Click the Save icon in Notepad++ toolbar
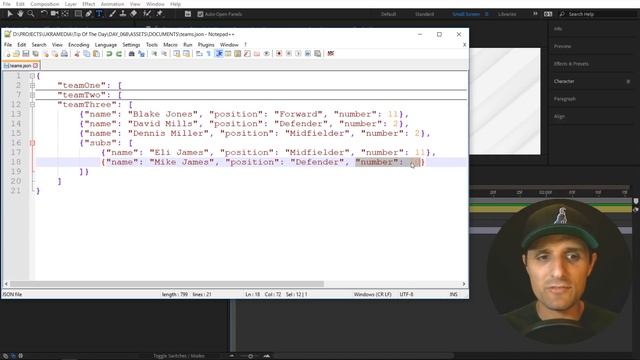Viewport: 640px width, 360px height. tap(26, 54)
